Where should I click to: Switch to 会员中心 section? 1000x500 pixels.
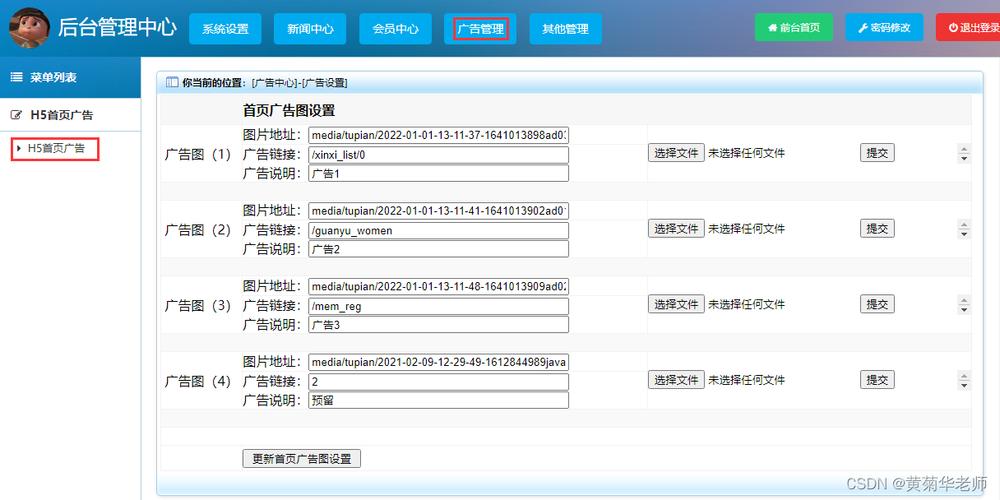396,29
